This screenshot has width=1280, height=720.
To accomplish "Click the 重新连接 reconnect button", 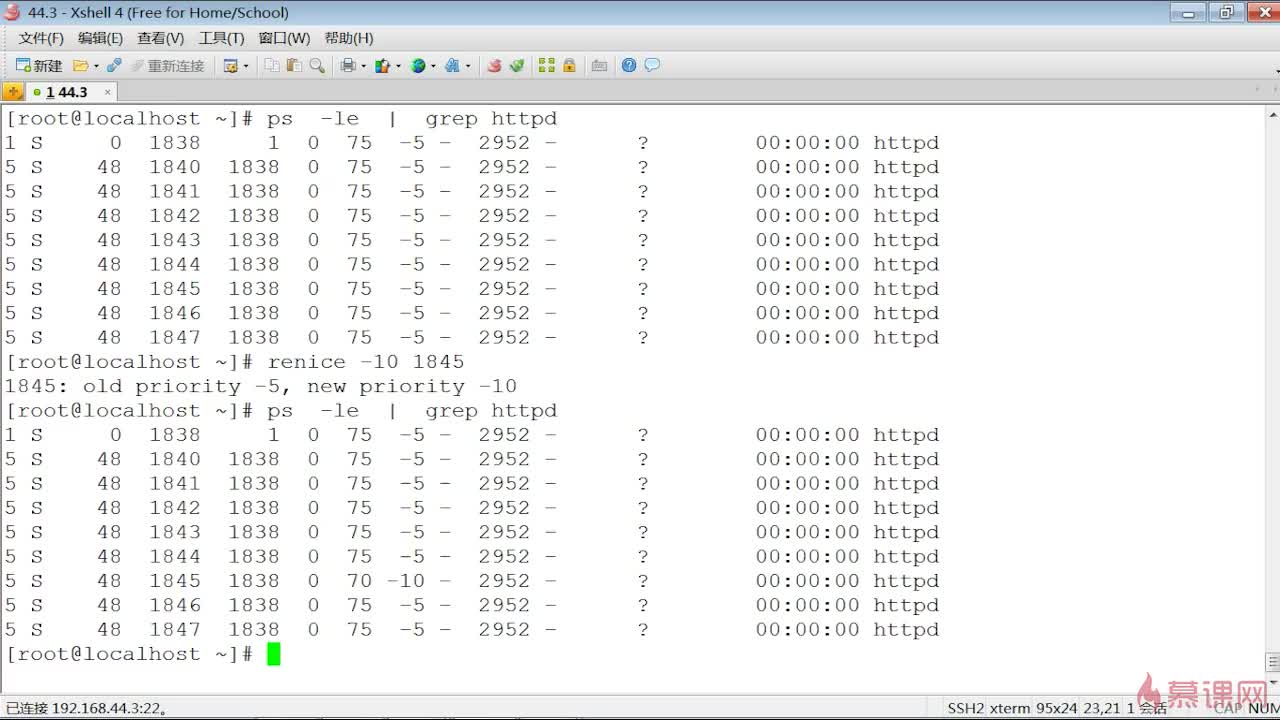I will (x=167, y=65).
